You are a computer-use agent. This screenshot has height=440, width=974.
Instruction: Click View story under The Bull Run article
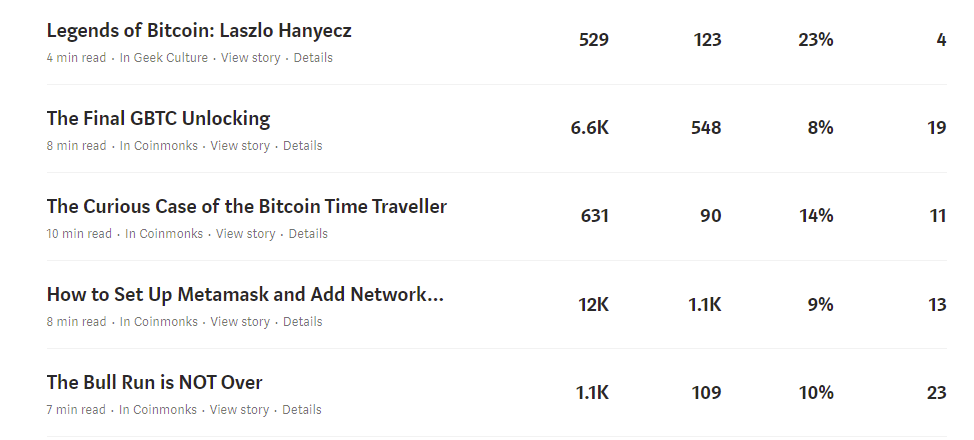[239, 410]
